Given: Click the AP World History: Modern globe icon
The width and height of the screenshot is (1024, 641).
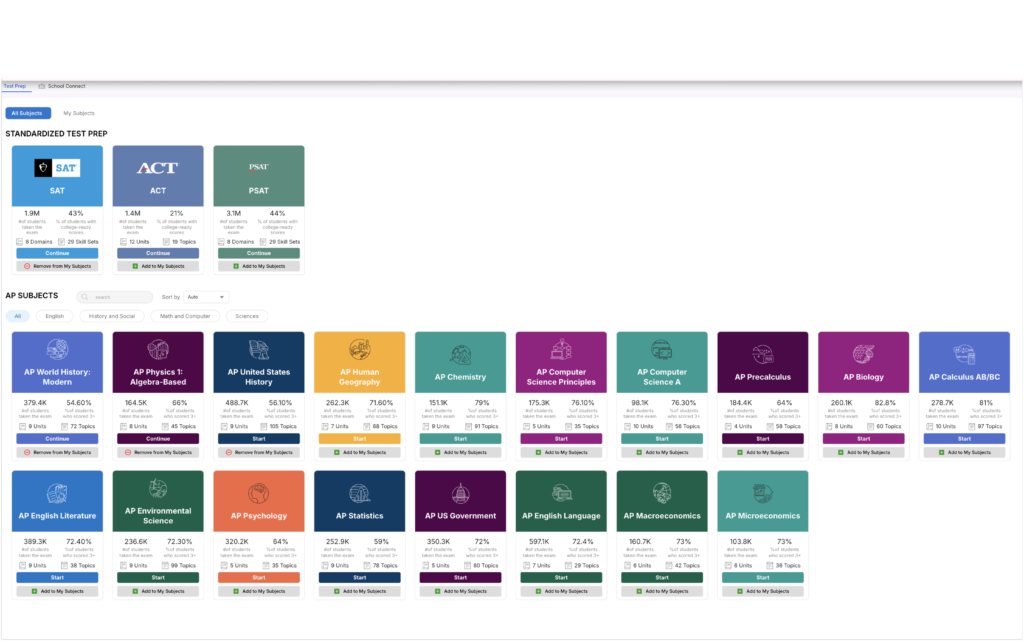Looking at the screenshot, I should point(57,350).
